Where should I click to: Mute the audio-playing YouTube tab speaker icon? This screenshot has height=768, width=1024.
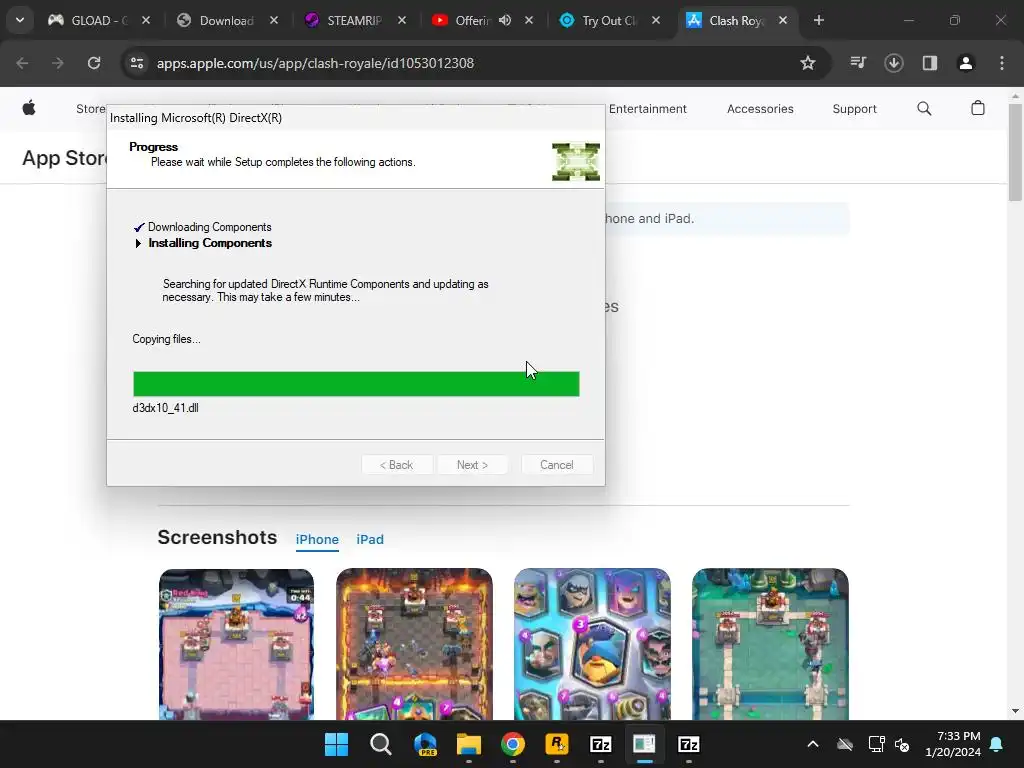coord(505,20)
